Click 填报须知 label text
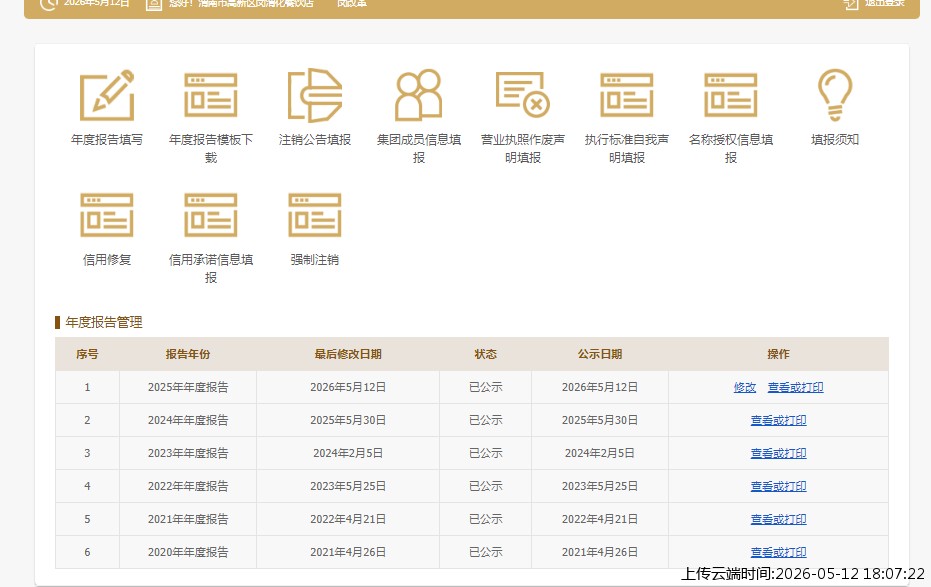This screenshot has height=587, width=931. [835, 139]
